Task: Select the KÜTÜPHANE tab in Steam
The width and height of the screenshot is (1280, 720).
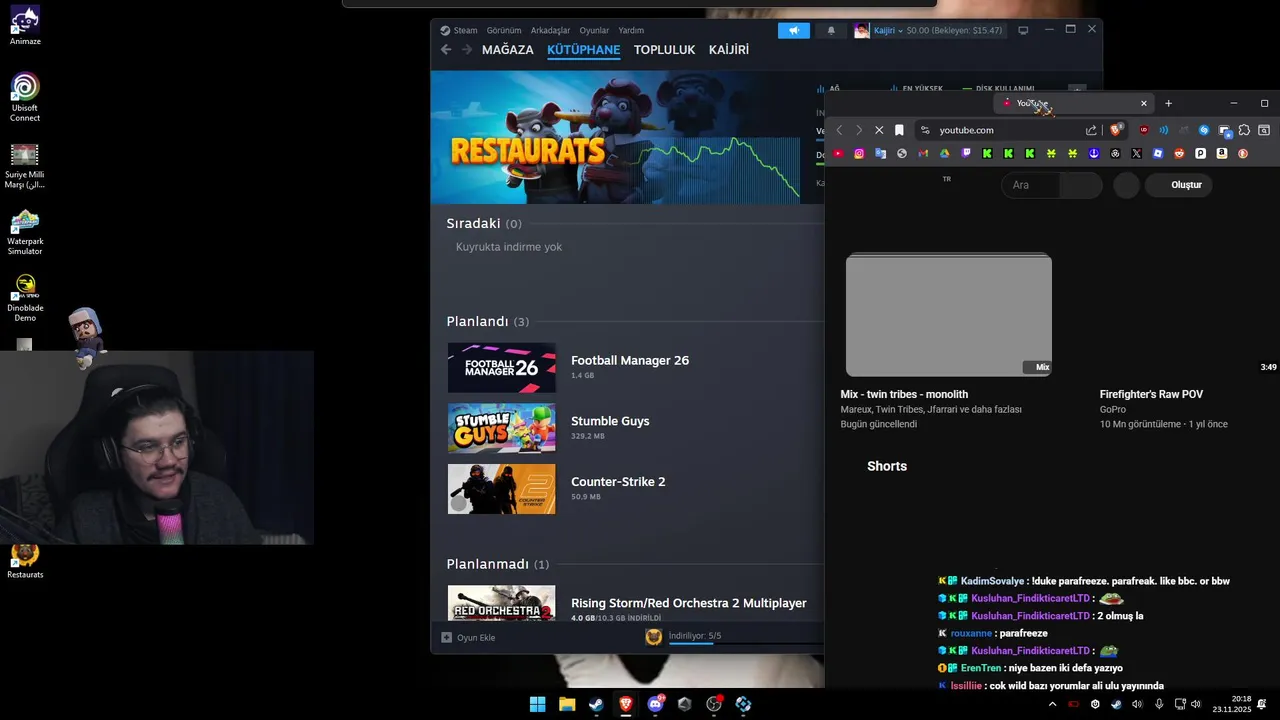Action: 584,50
